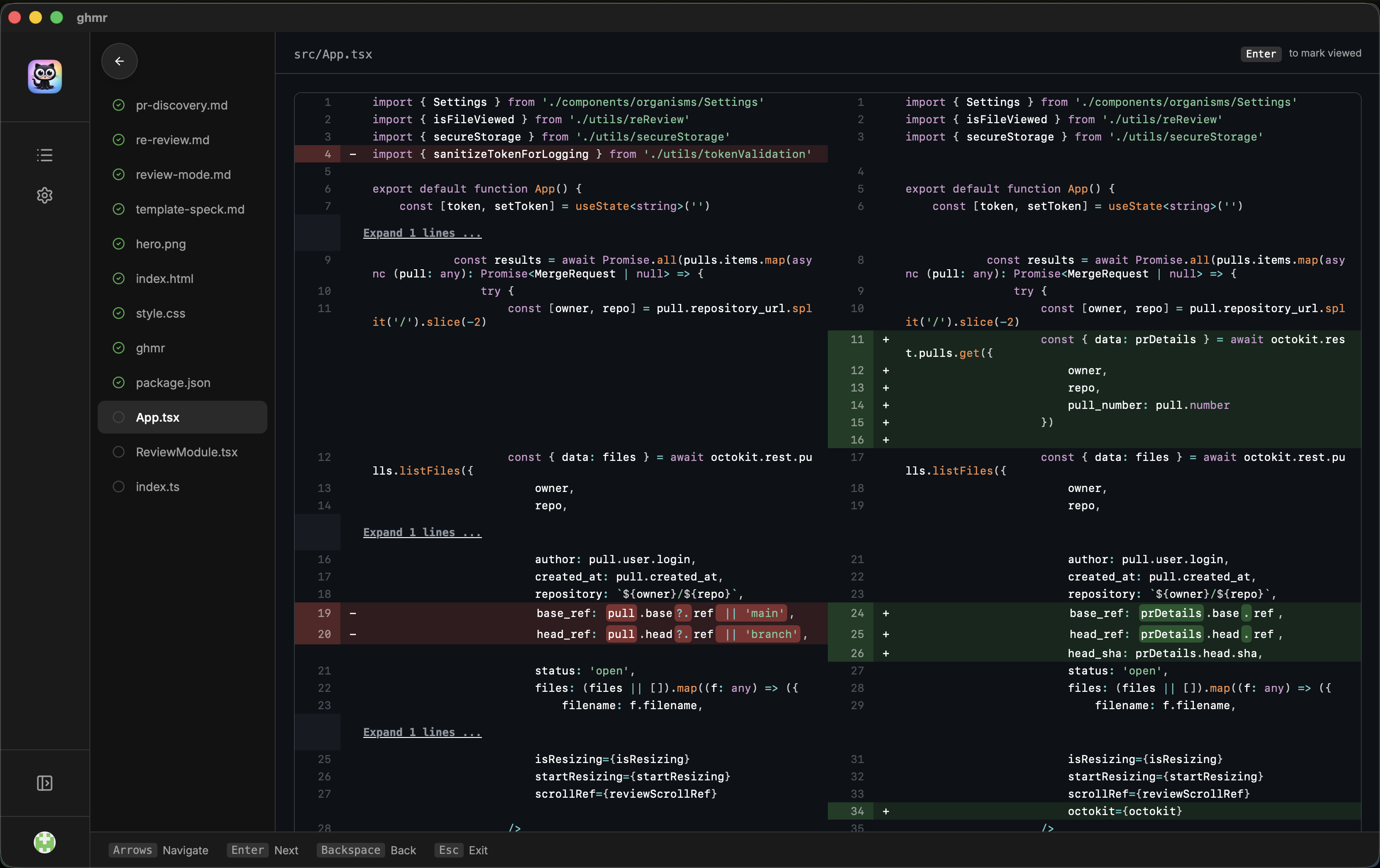Expand the first 'Expand 1 lines' section

tap(421, 233)
